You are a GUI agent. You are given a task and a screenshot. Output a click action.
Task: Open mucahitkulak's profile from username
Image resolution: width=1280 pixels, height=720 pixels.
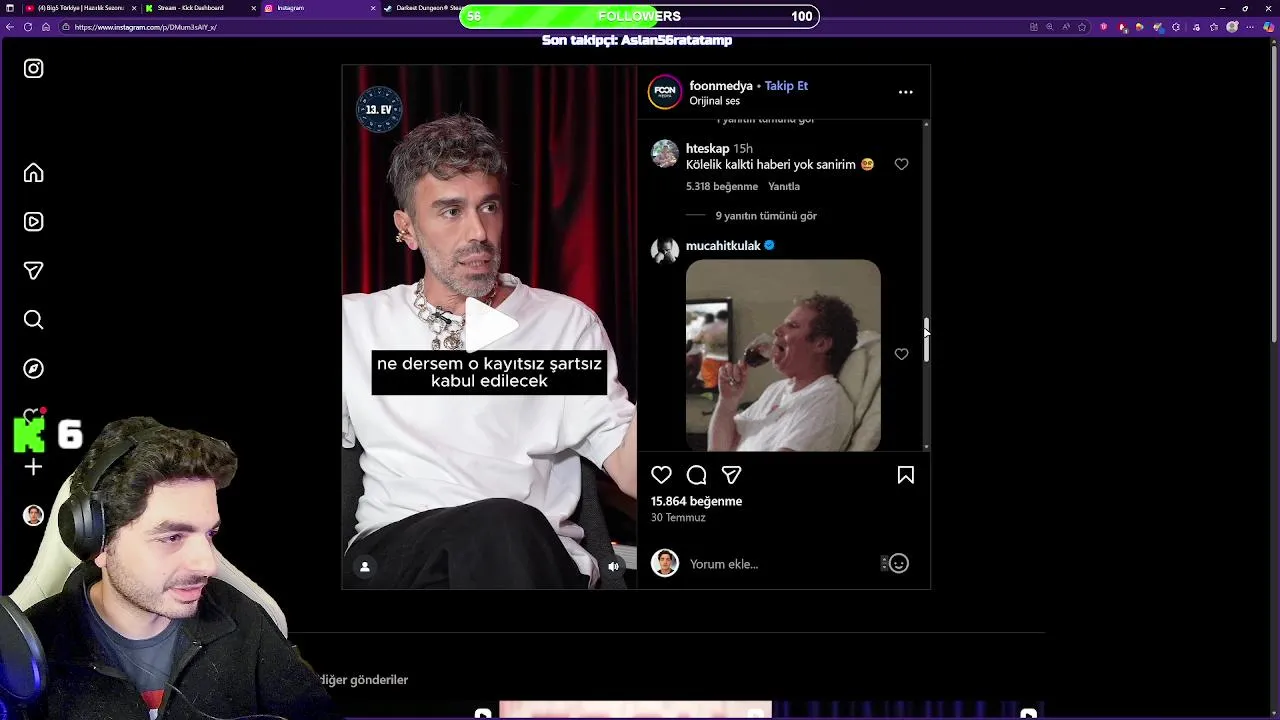click(x=723, y=245)
